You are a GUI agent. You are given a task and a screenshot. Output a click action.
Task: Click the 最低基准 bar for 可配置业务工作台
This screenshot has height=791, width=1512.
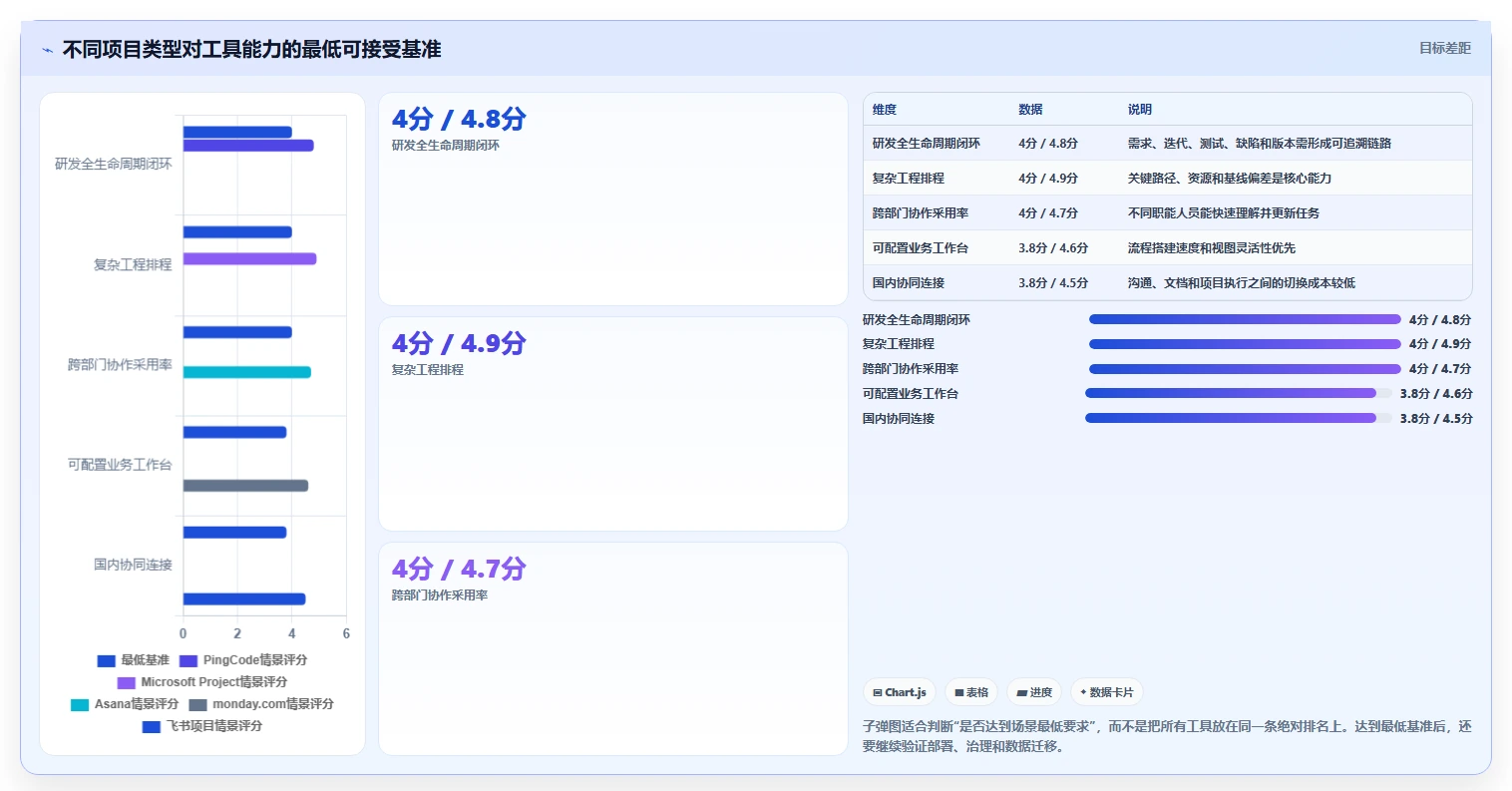pos(234,433)
